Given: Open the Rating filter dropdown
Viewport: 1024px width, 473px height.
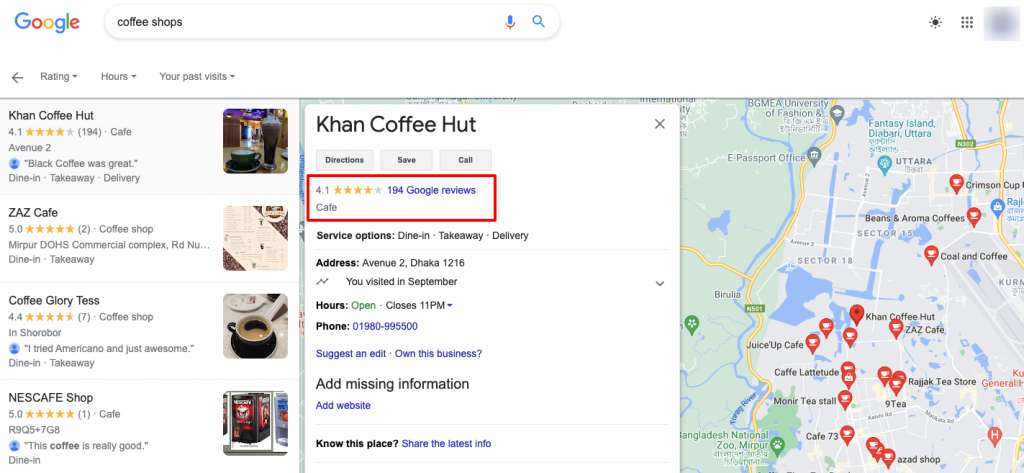Looking at the screenshot, I should click(59, 76).
